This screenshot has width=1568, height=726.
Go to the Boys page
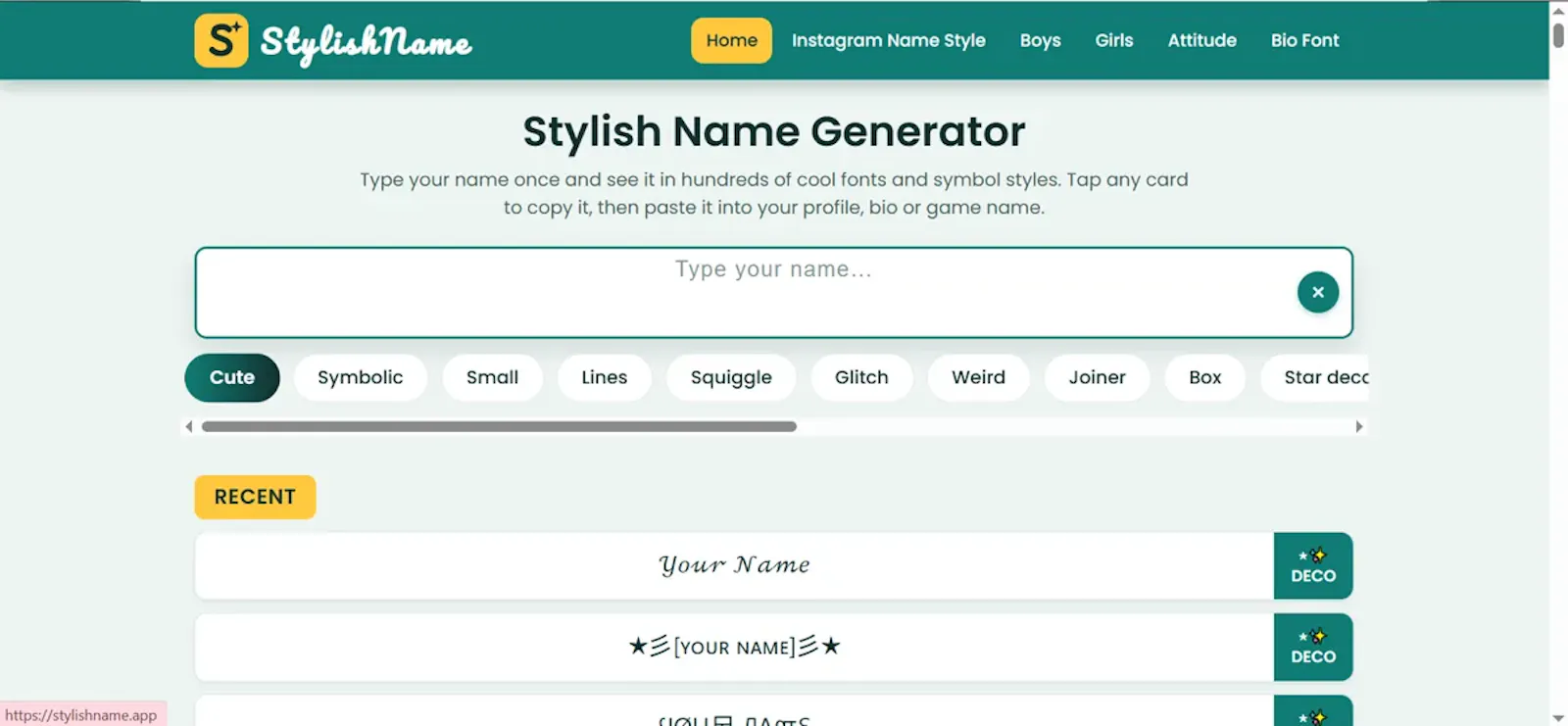(x=1040, y=40)
